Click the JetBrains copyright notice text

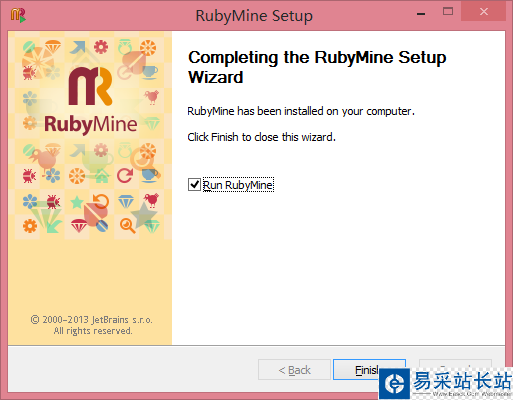92,325
